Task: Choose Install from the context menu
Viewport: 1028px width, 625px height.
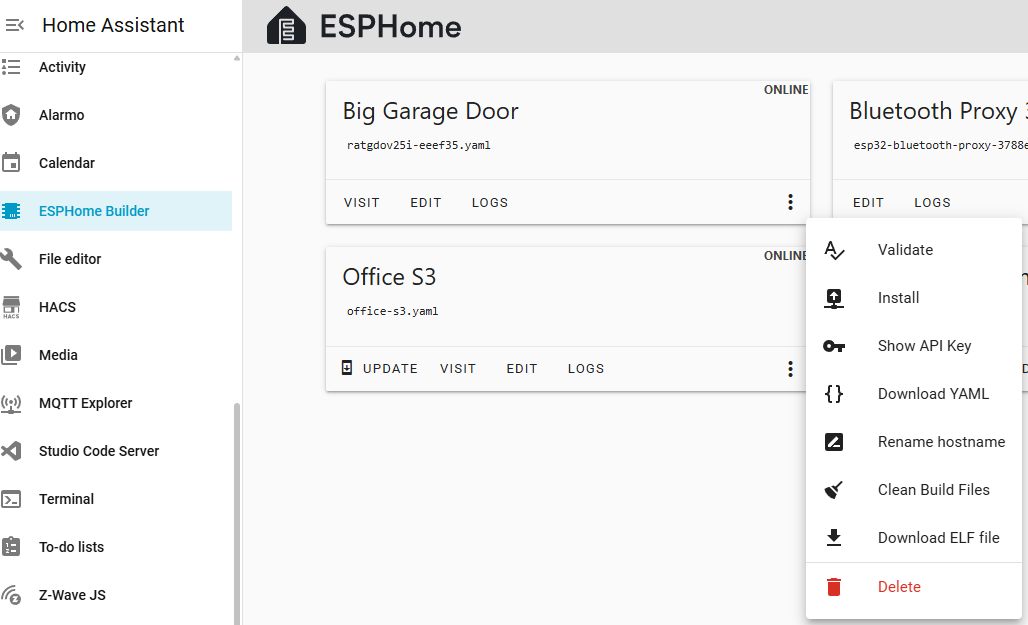Action: (x=913, y=298)
